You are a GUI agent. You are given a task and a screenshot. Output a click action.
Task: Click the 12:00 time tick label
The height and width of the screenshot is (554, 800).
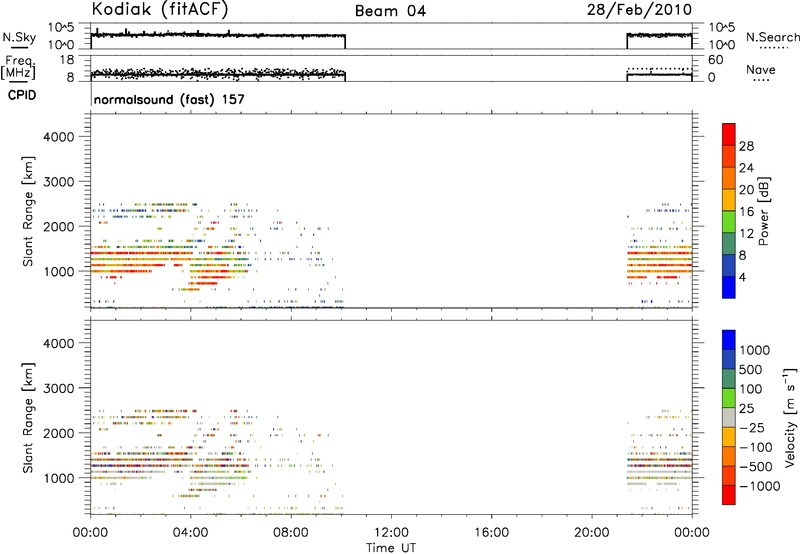pos(391,533)
